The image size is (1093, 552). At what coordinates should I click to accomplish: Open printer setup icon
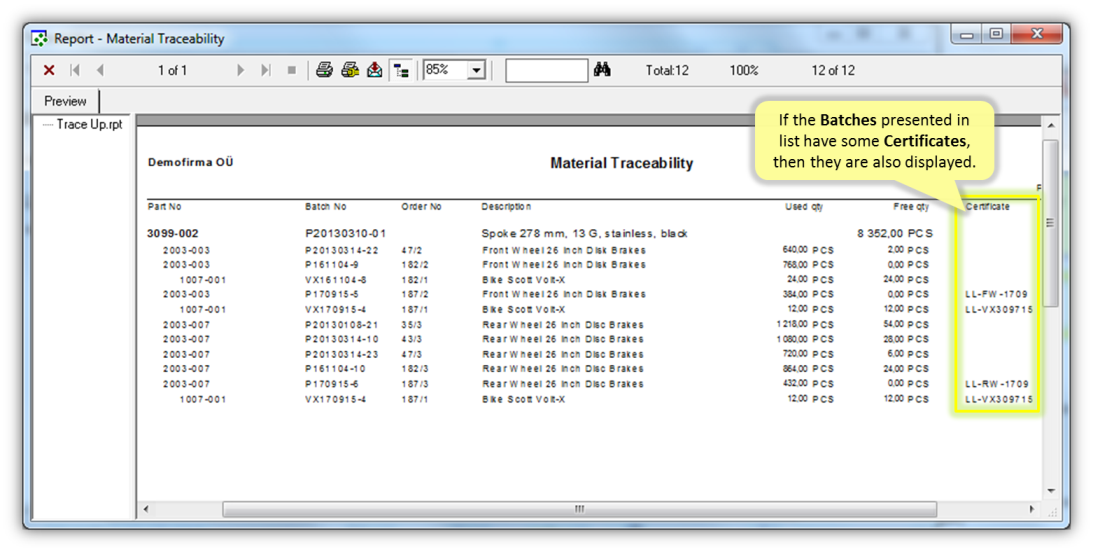[349, 70]
